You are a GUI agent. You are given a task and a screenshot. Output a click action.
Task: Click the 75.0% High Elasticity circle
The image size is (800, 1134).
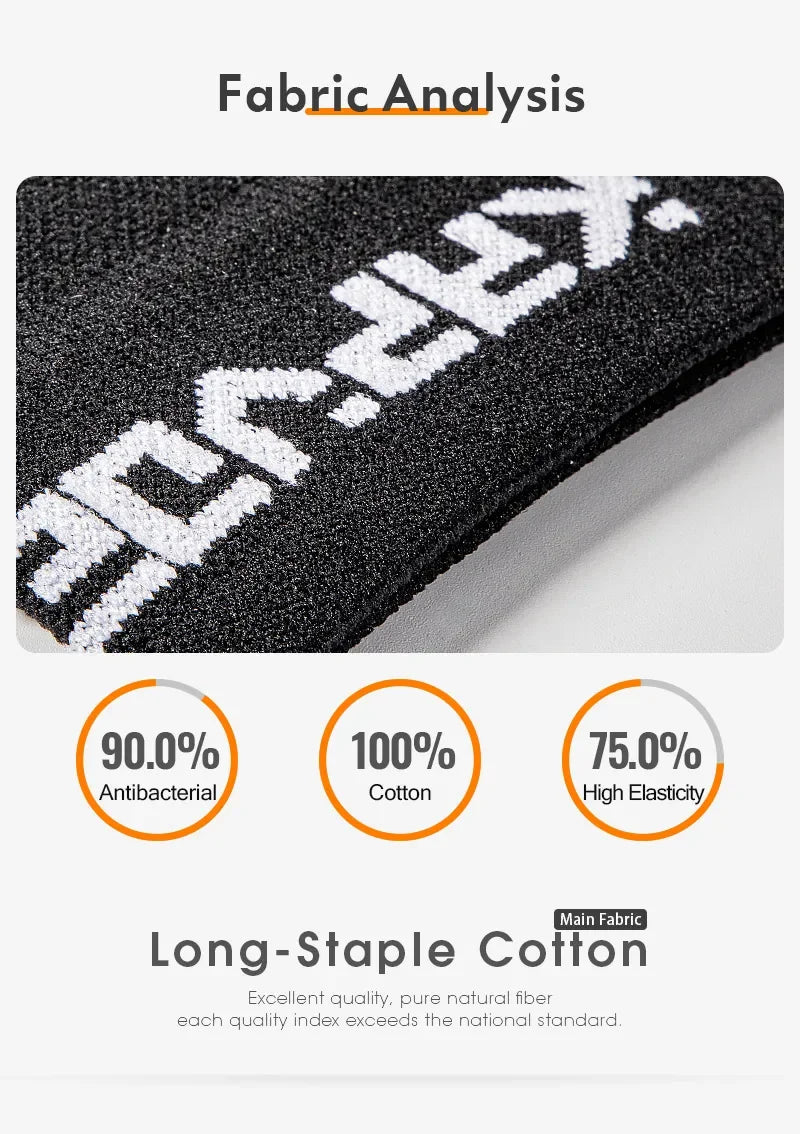[643, 759]
